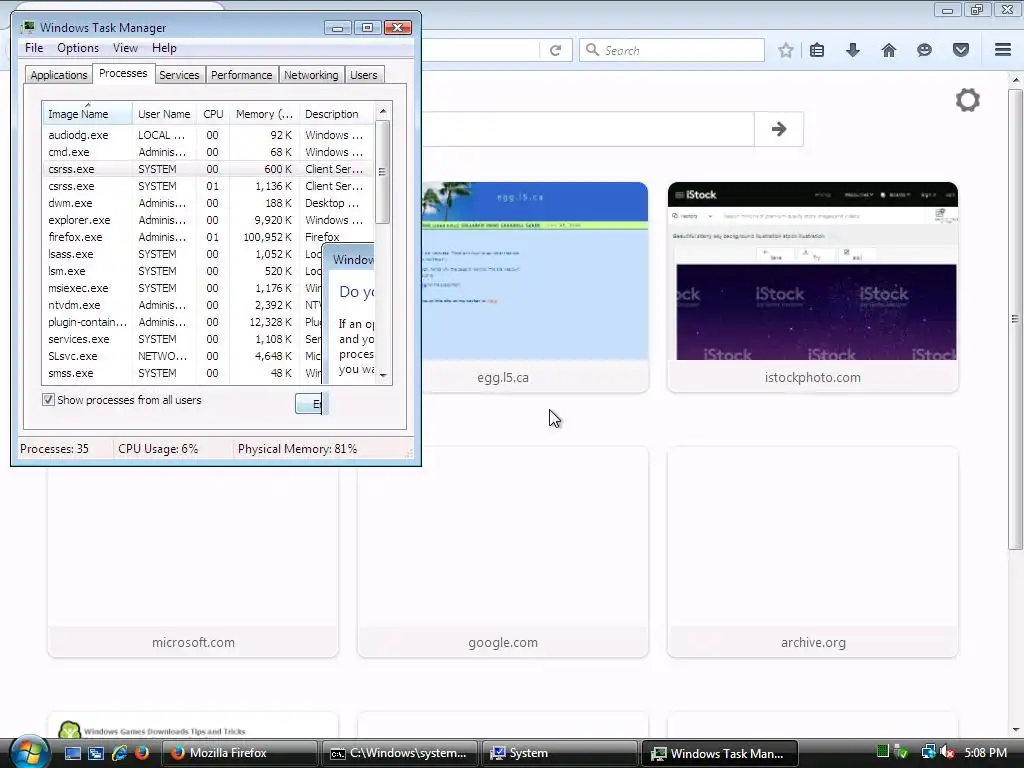Focus the Firefox Search box
This screenshot has width=1024, height=768.
(672, 50)
